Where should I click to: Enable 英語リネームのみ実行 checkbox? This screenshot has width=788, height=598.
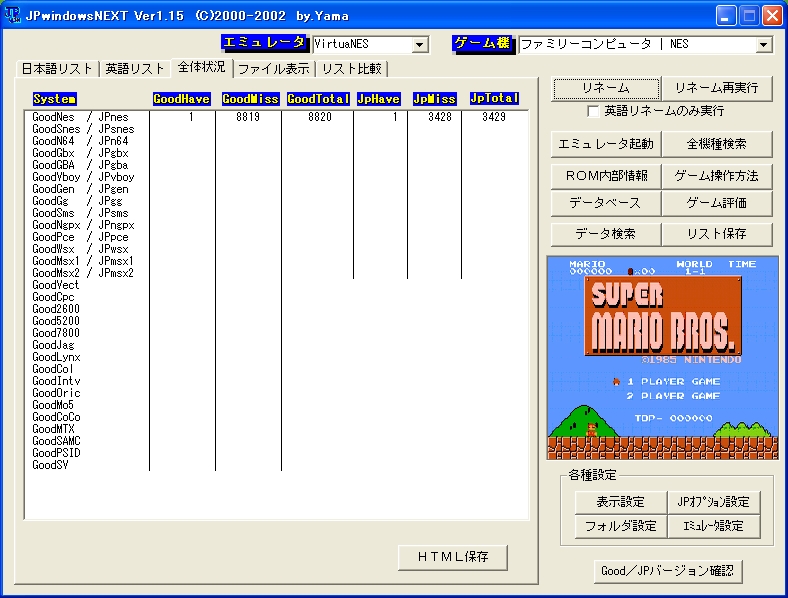tap(593, 112)
